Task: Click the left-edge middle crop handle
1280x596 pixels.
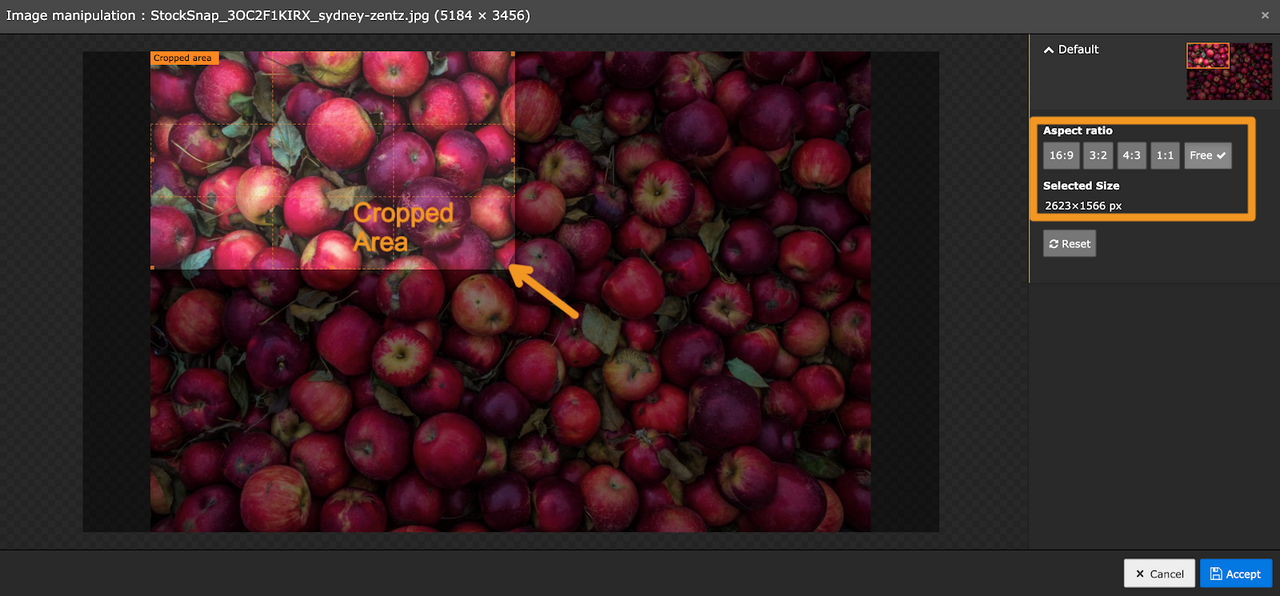Action: point(152,160)
